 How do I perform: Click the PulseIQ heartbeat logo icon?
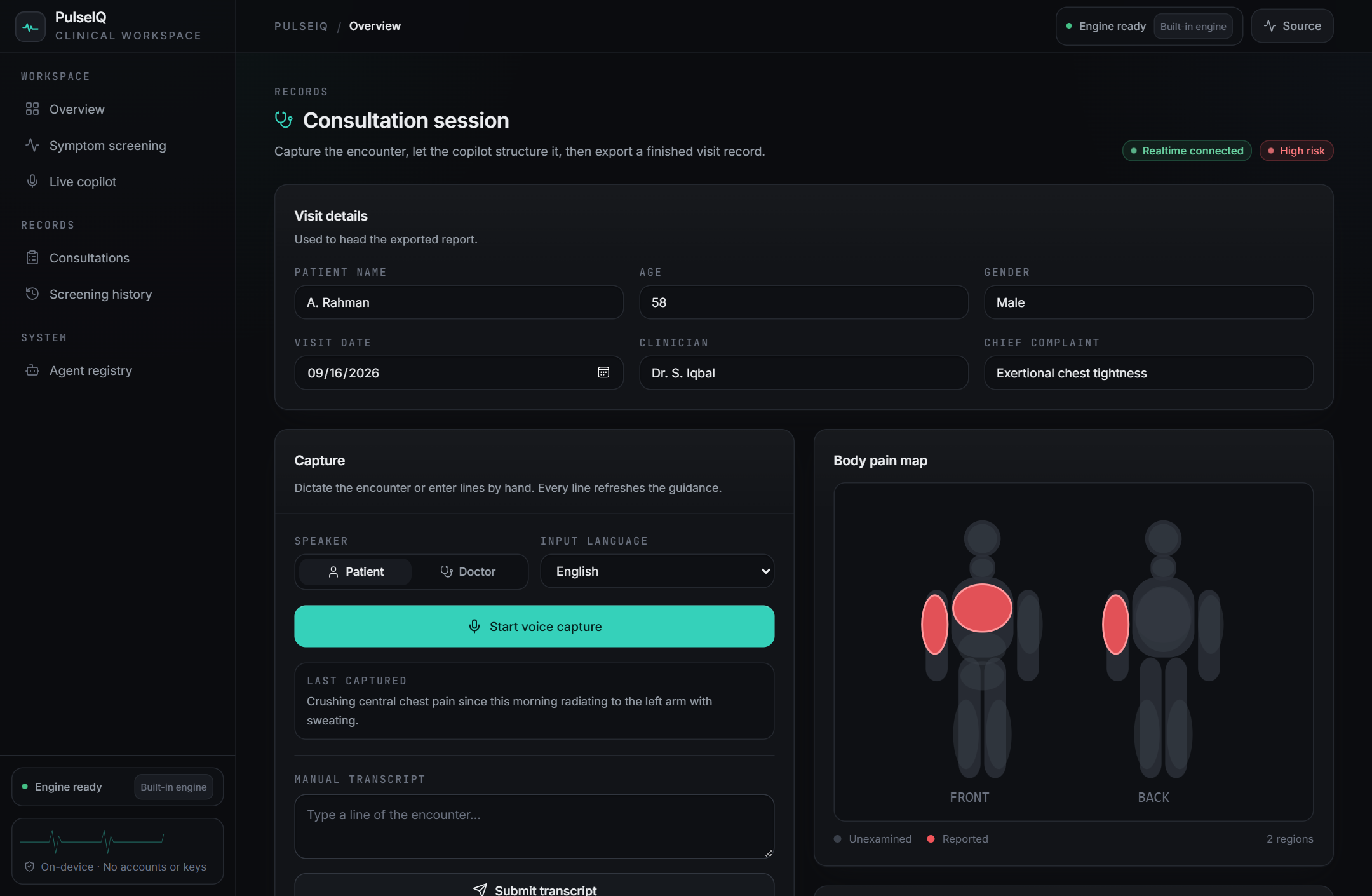[x=30, y=27]
